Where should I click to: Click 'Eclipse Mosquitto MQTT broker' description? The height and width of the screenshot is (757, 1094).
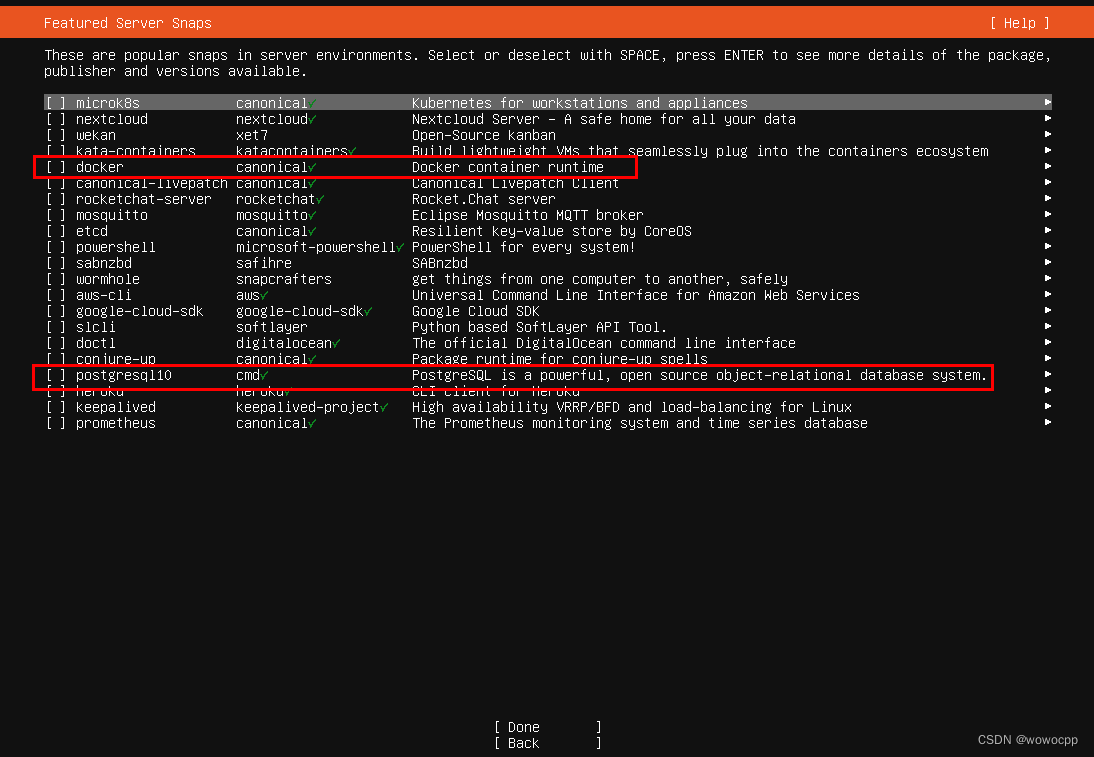(527, 216)
